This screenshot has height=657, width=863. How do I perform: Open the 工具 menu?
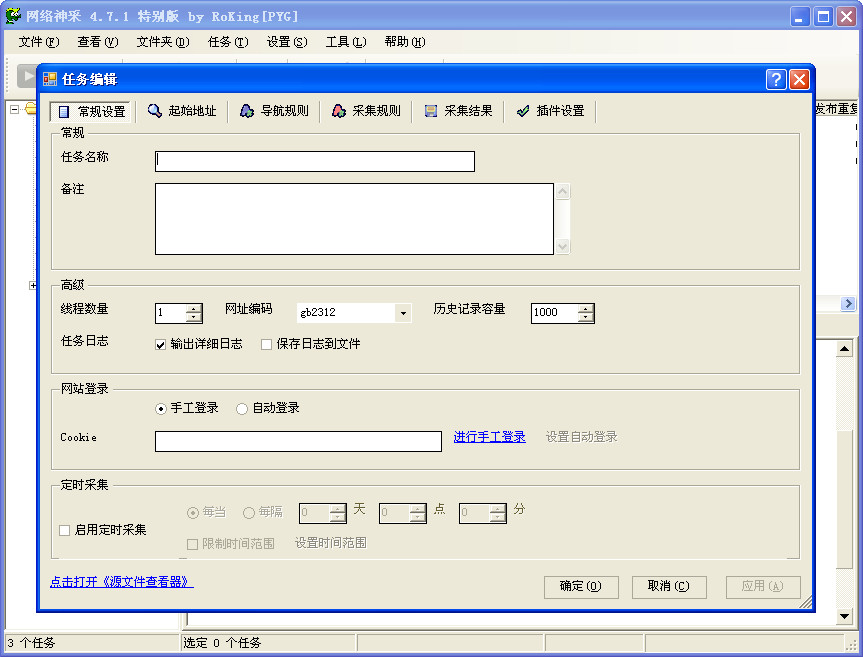click(347, 42)
